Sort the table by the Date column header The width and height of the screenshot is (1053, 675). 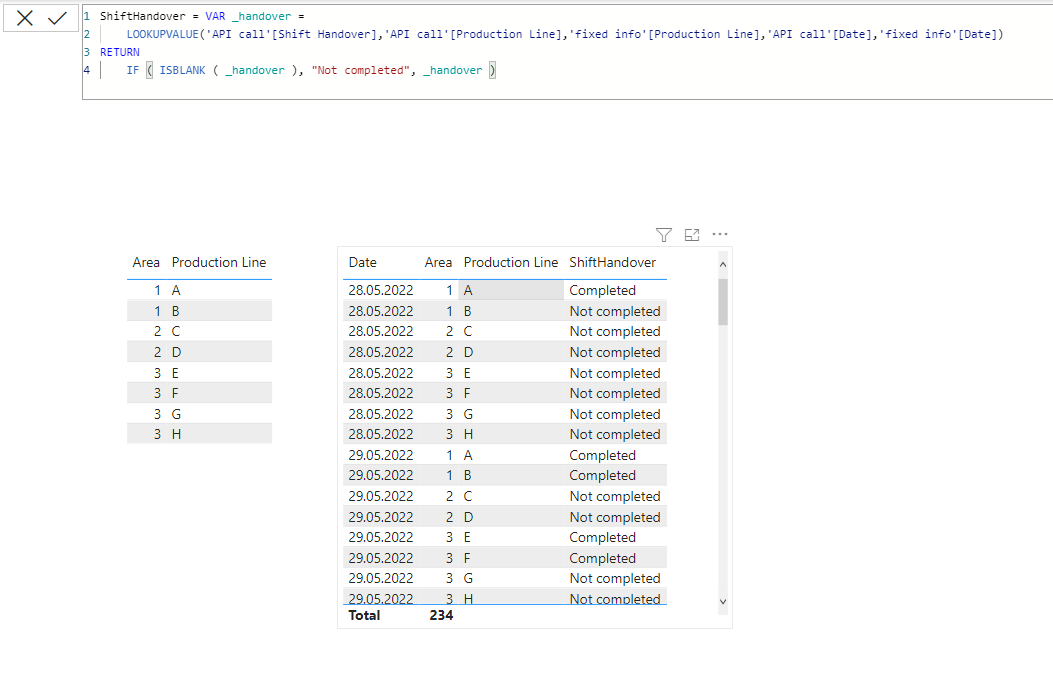362,262
